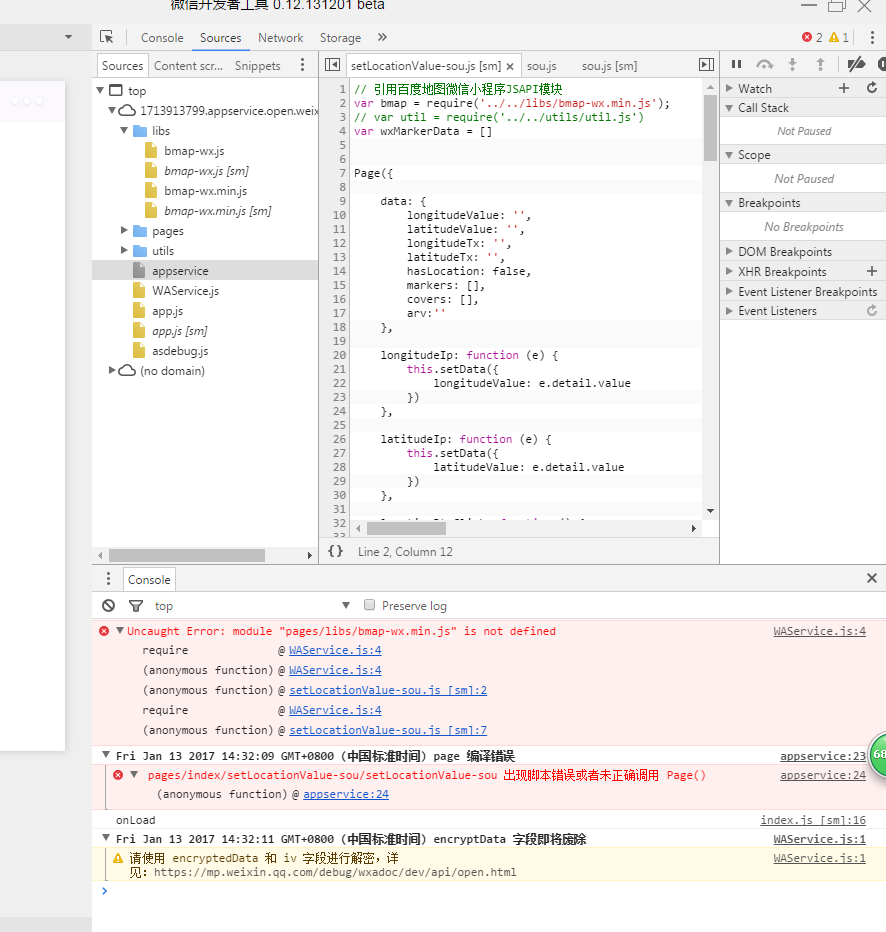The height and width of the screenshot is (932, 886).
Task: Refresh the Watch expressions
Action: [x=872, y=88]
